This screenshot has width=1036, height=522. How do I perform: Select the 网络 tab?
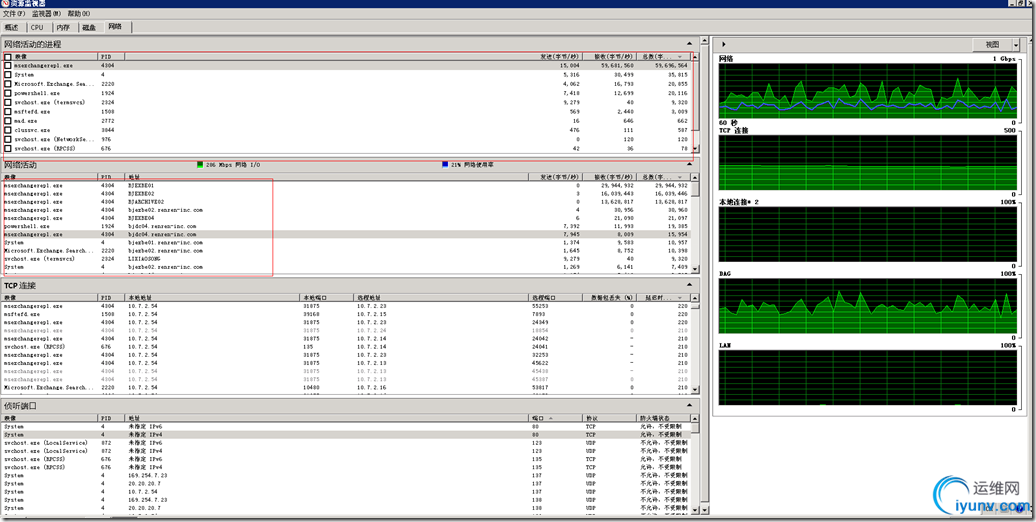coord(116,26)
